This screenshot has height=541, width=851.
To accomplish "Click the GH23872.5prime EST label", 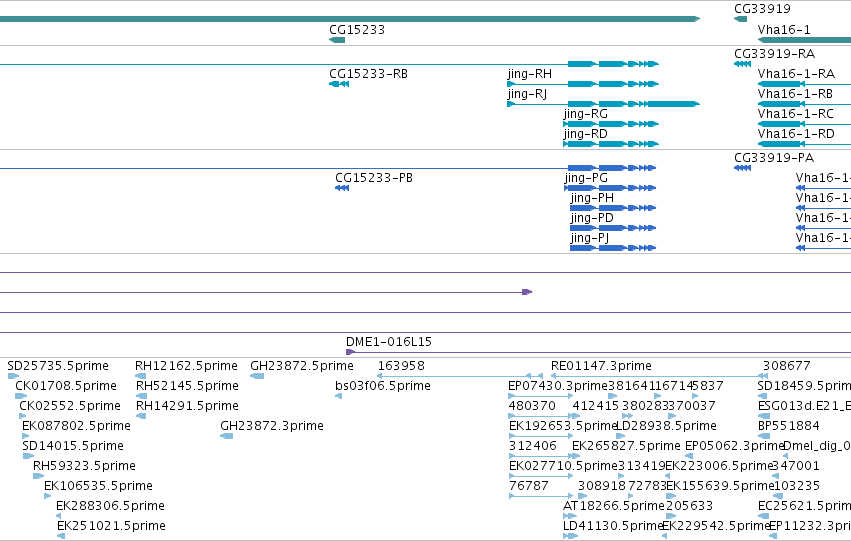I will [302, 366].
